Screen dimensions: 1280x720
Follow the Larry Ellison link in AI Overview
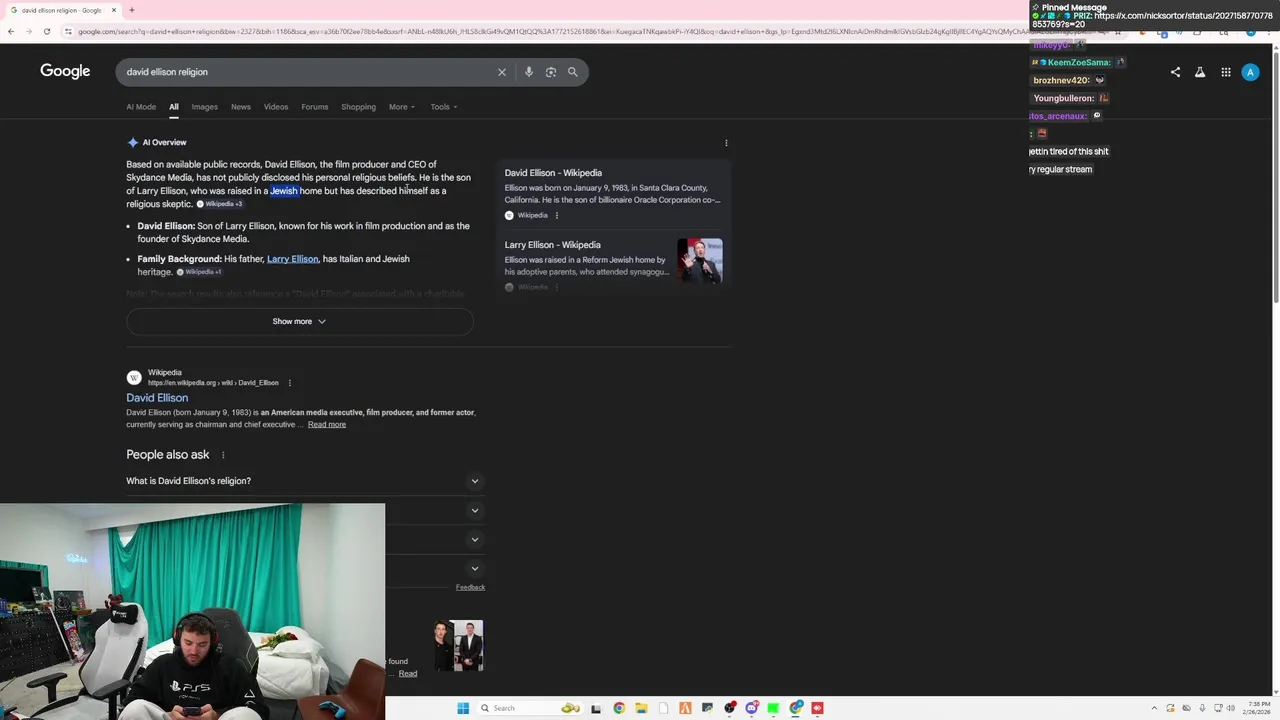292,259
